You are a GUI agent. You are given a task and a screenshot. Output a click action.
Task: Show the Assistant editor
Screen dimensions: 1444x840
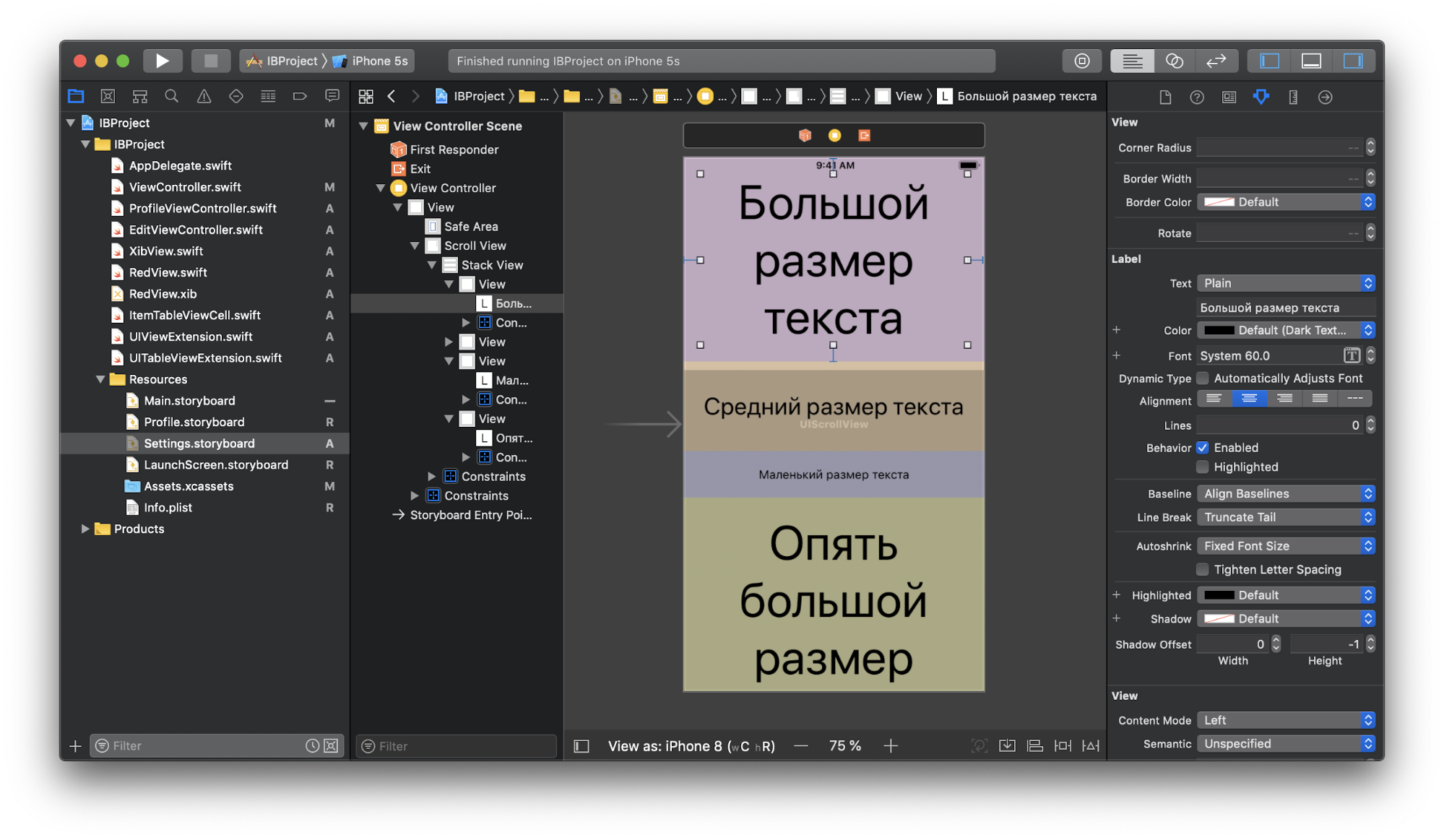tap(1174, 61)
